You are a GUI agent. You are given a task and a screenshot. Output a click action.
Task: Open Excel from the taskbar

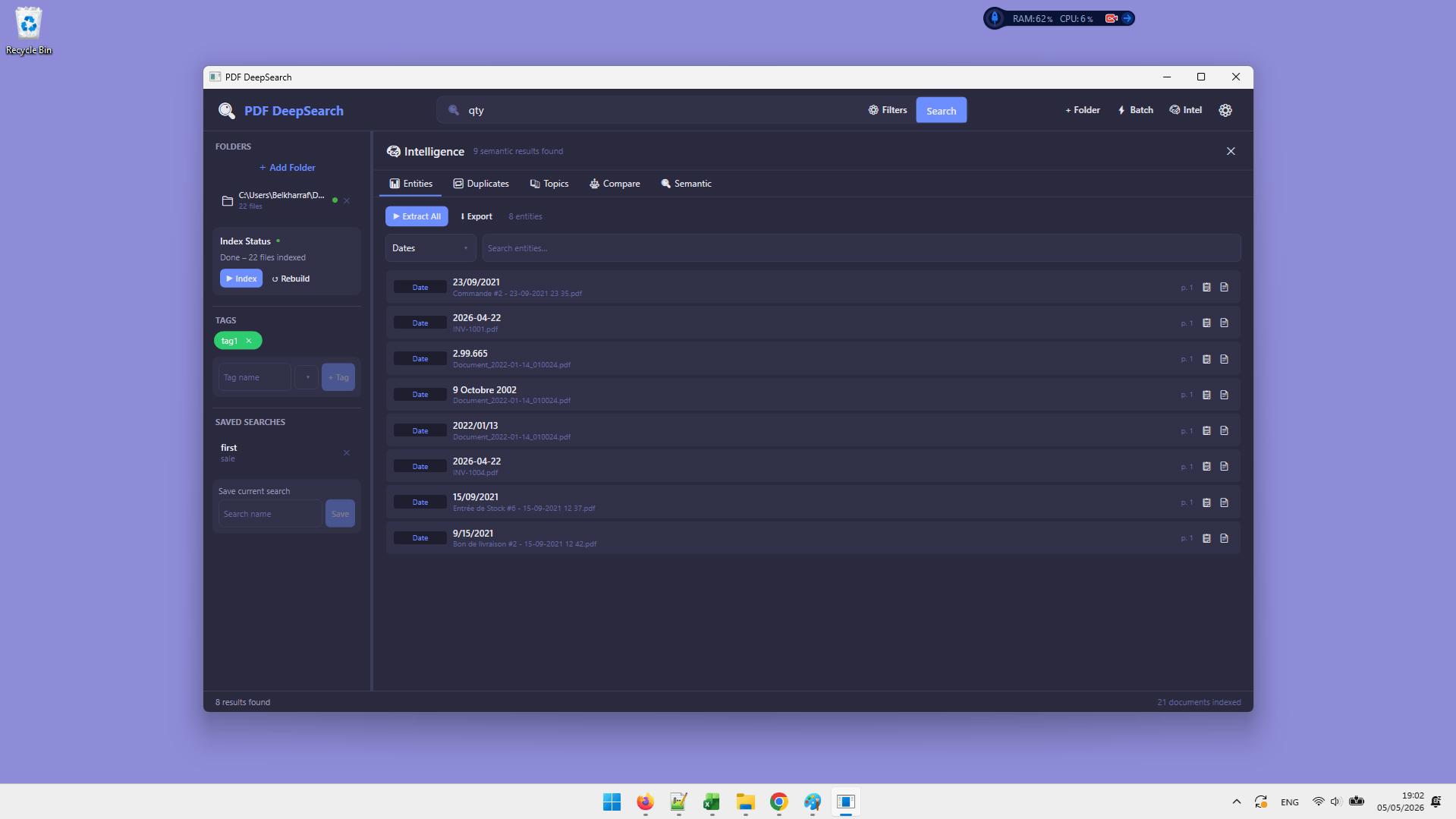pyautogui.click(x=712, y=802)
